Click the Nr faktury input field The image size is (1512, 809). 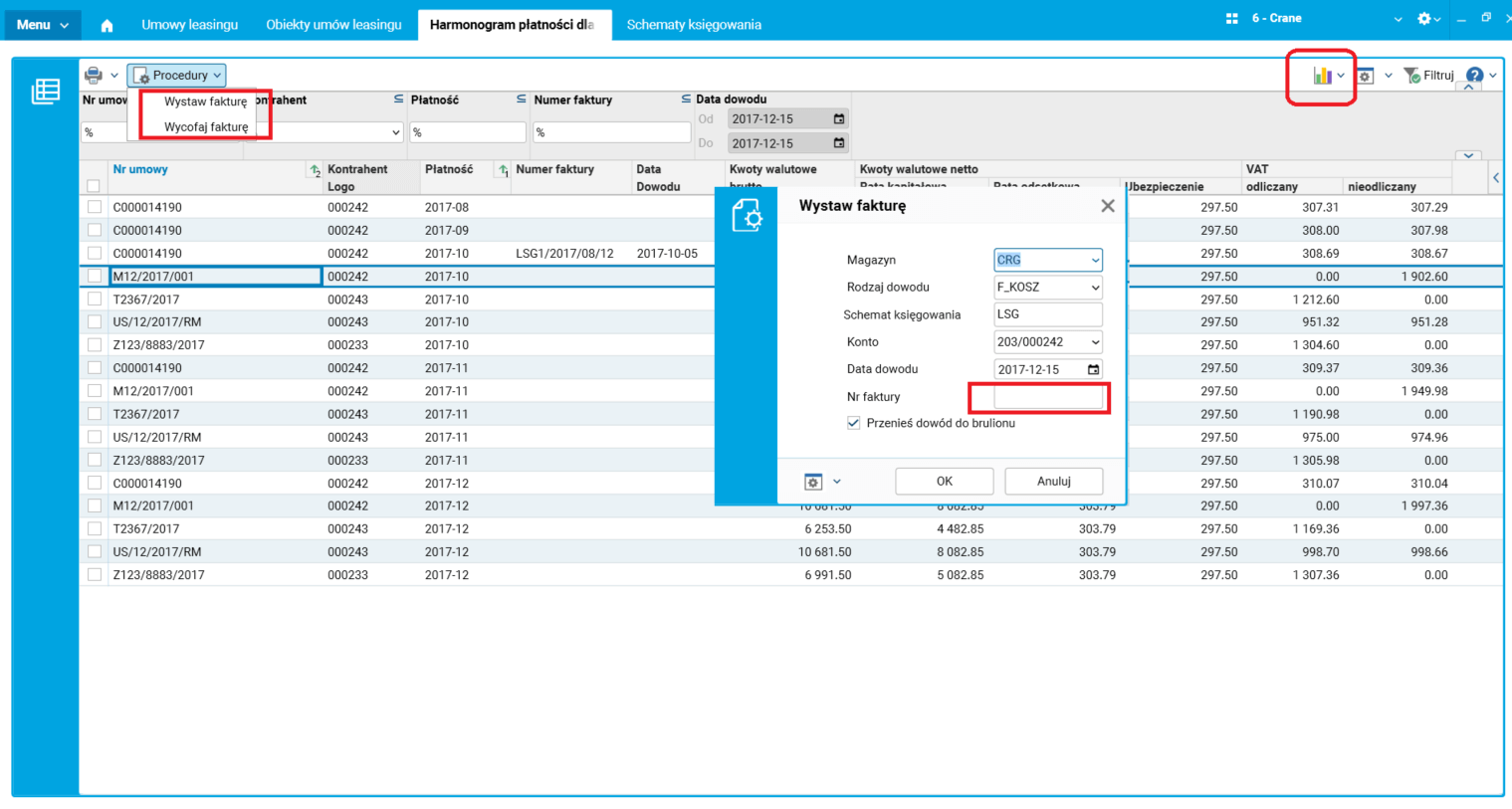pos(1047,397)
